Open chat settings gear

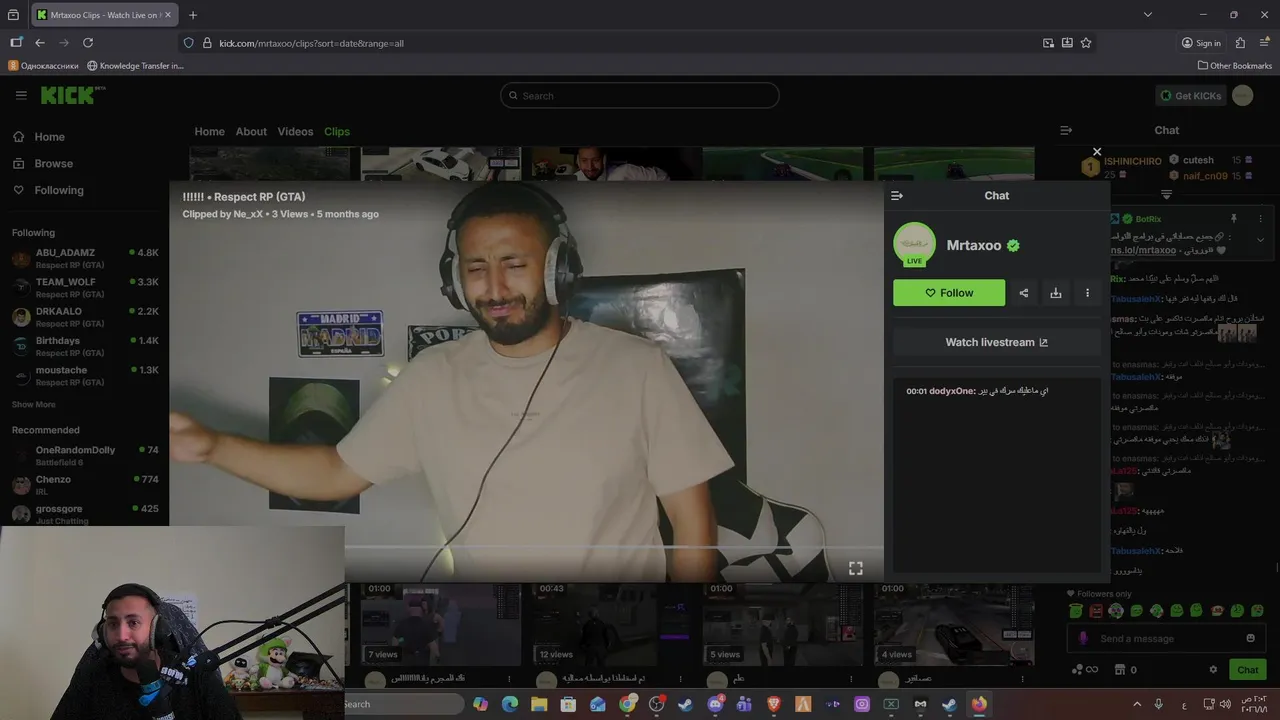1213,670
